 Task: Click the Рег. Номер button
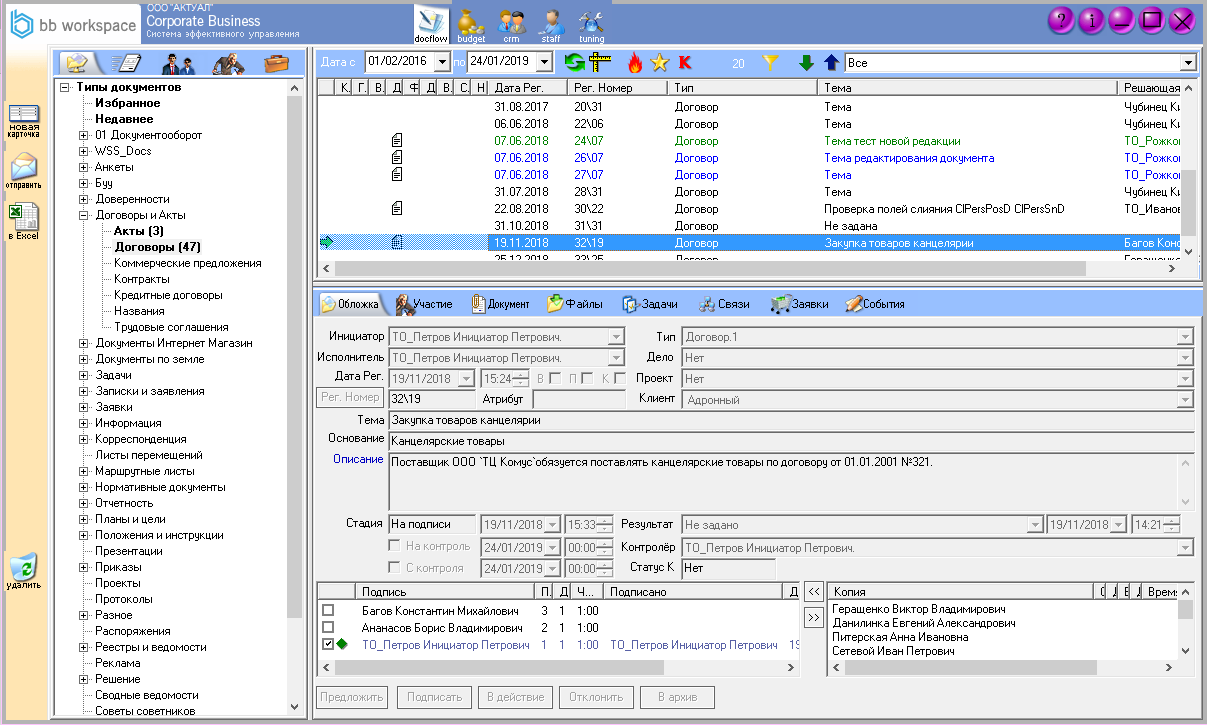click(x=349, y=399)
